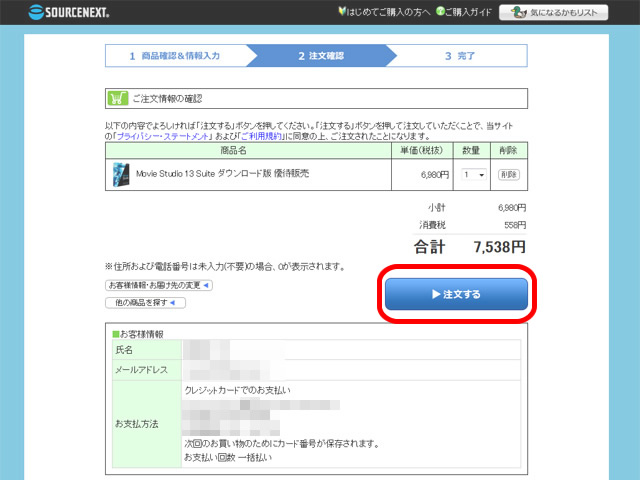Screen dimensions: 640x497
Task: Open the ご利用規約 link
Action: (261, 136)
